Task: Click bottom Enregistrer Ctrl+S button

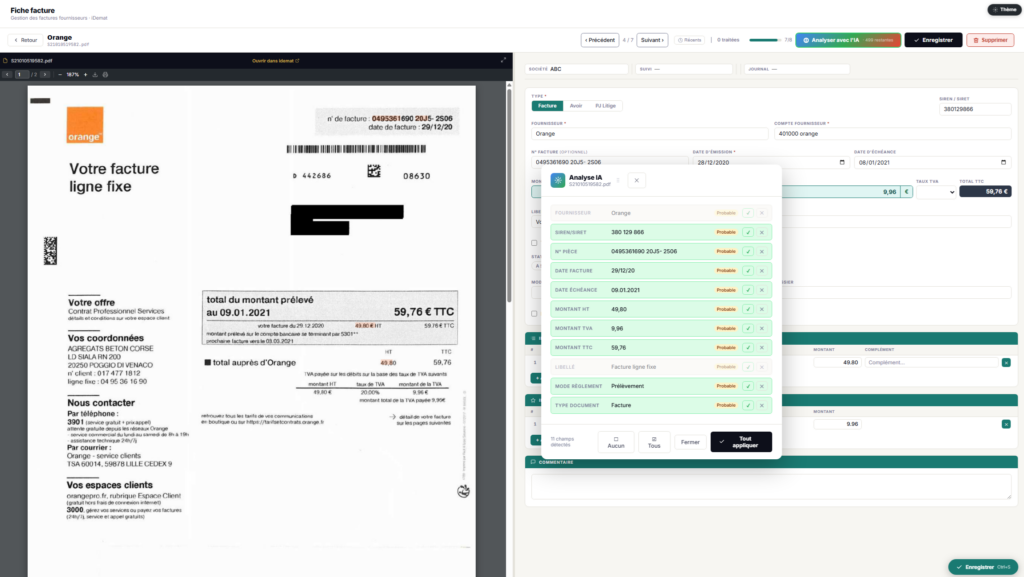Action: click(x=983, y=567)
